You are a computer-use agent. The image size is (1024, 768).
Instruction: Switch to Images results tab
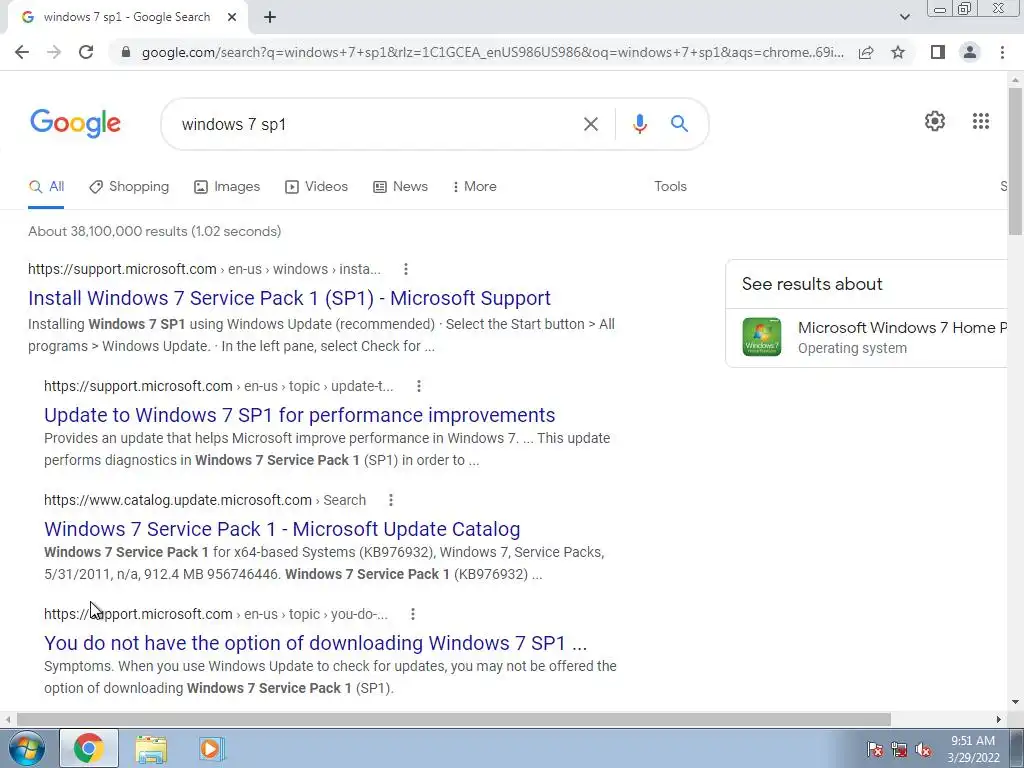pyautogui.click(x=227, y=187)
